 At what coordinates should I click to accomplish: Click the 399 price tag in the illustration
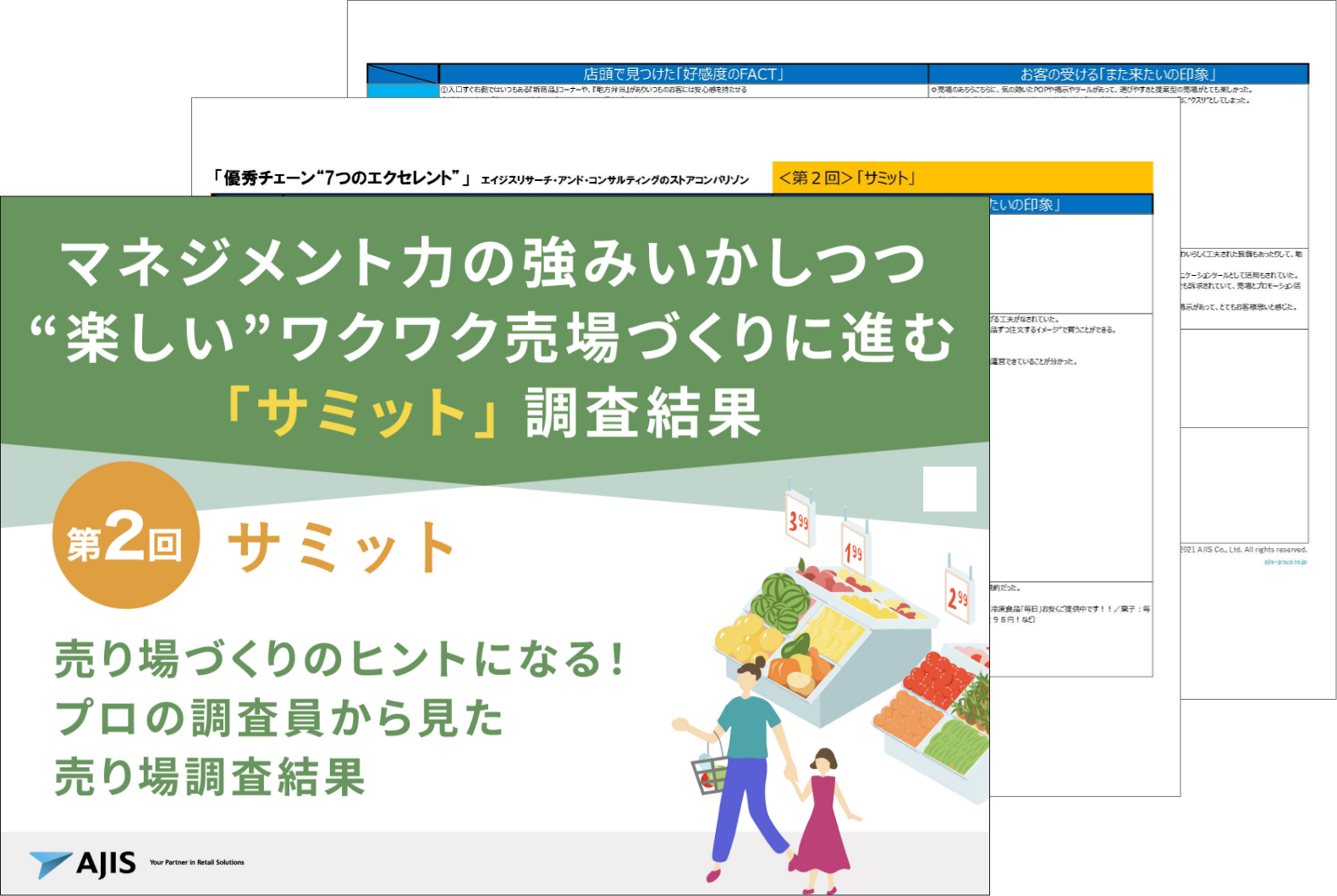tap(798, 519)
